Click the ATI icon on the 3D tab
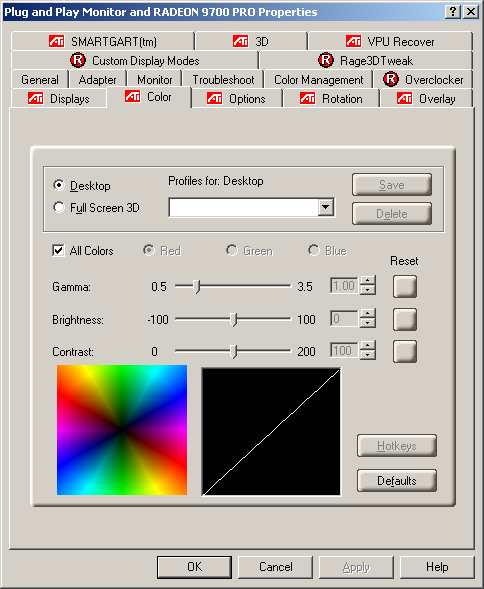The height and width of the screenshot is (589, 484). point(240,41)
